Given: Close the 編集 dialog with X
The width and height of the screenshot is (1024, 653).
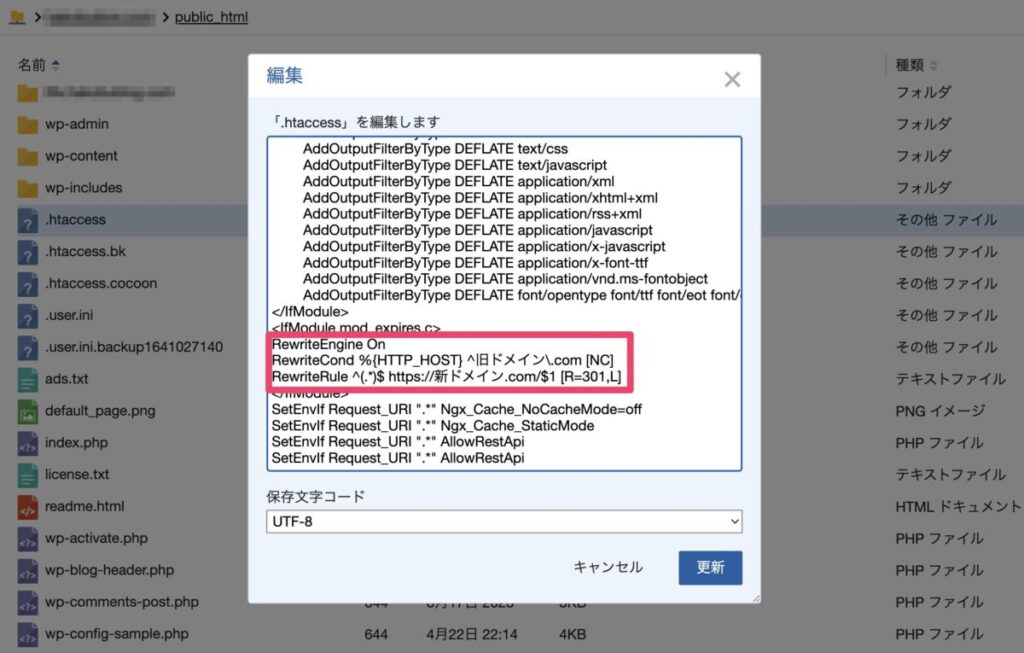Looking at the screenshot, I should (x=732, y=79).
